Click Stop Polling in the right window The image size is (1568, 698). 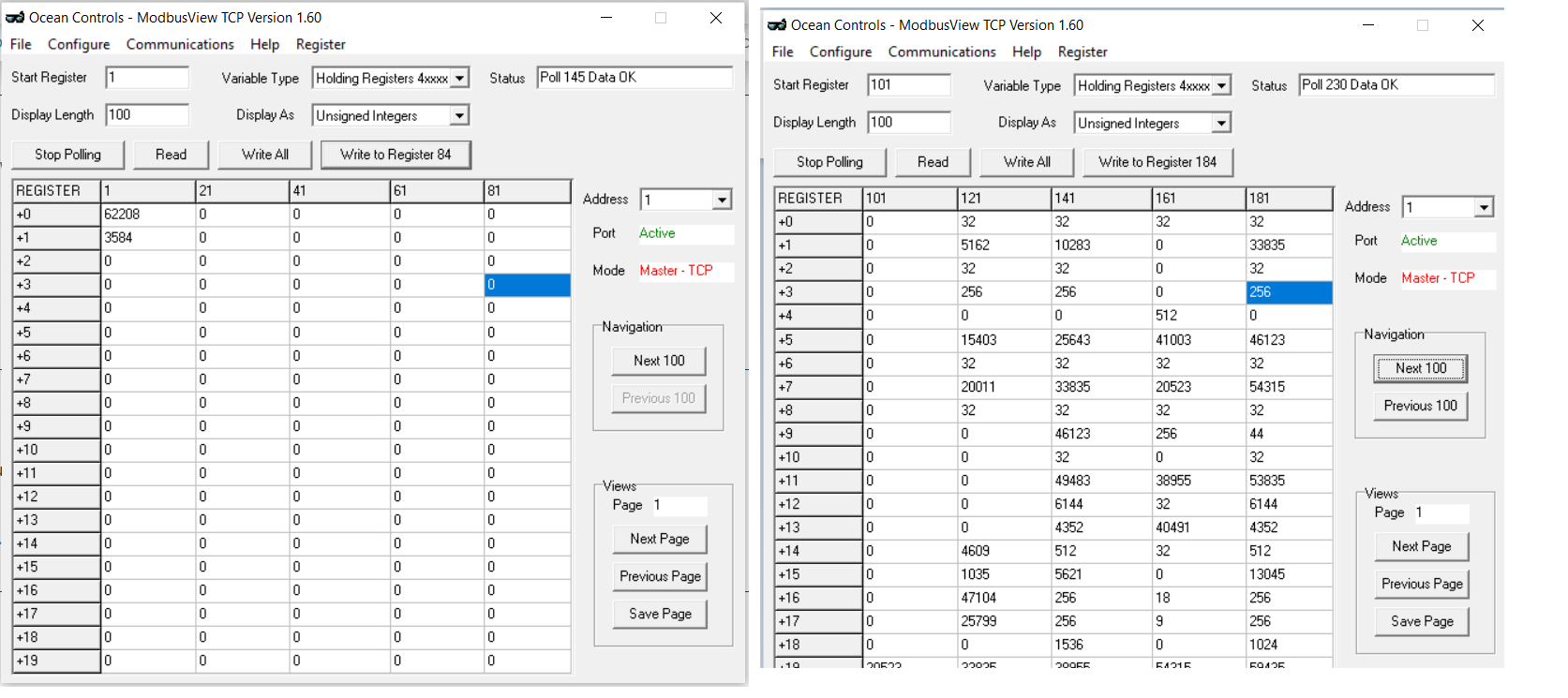[x=829, y=162]
